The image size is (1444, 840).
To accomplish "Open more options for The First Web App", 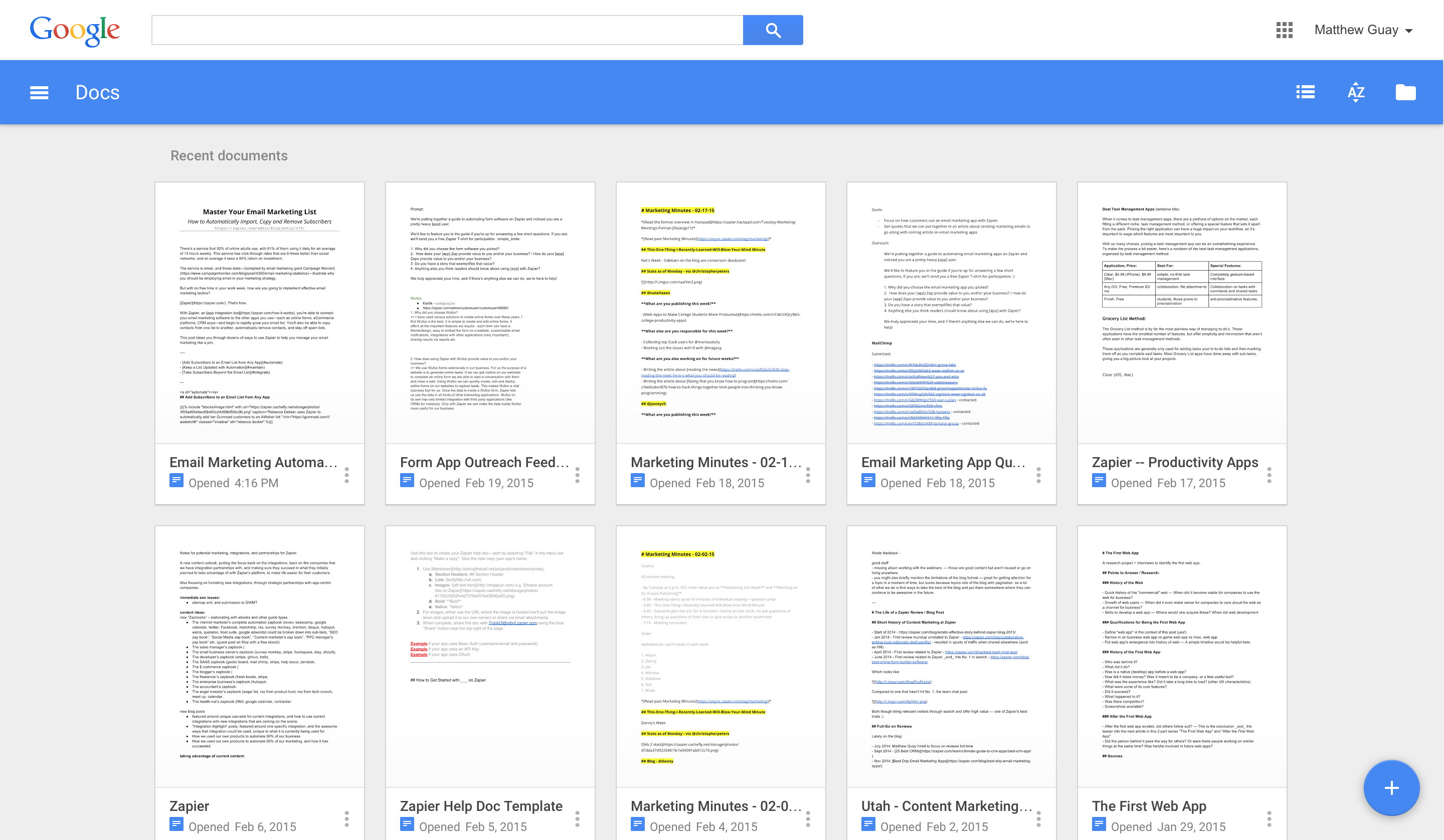I will click(x=1269, y=819).
